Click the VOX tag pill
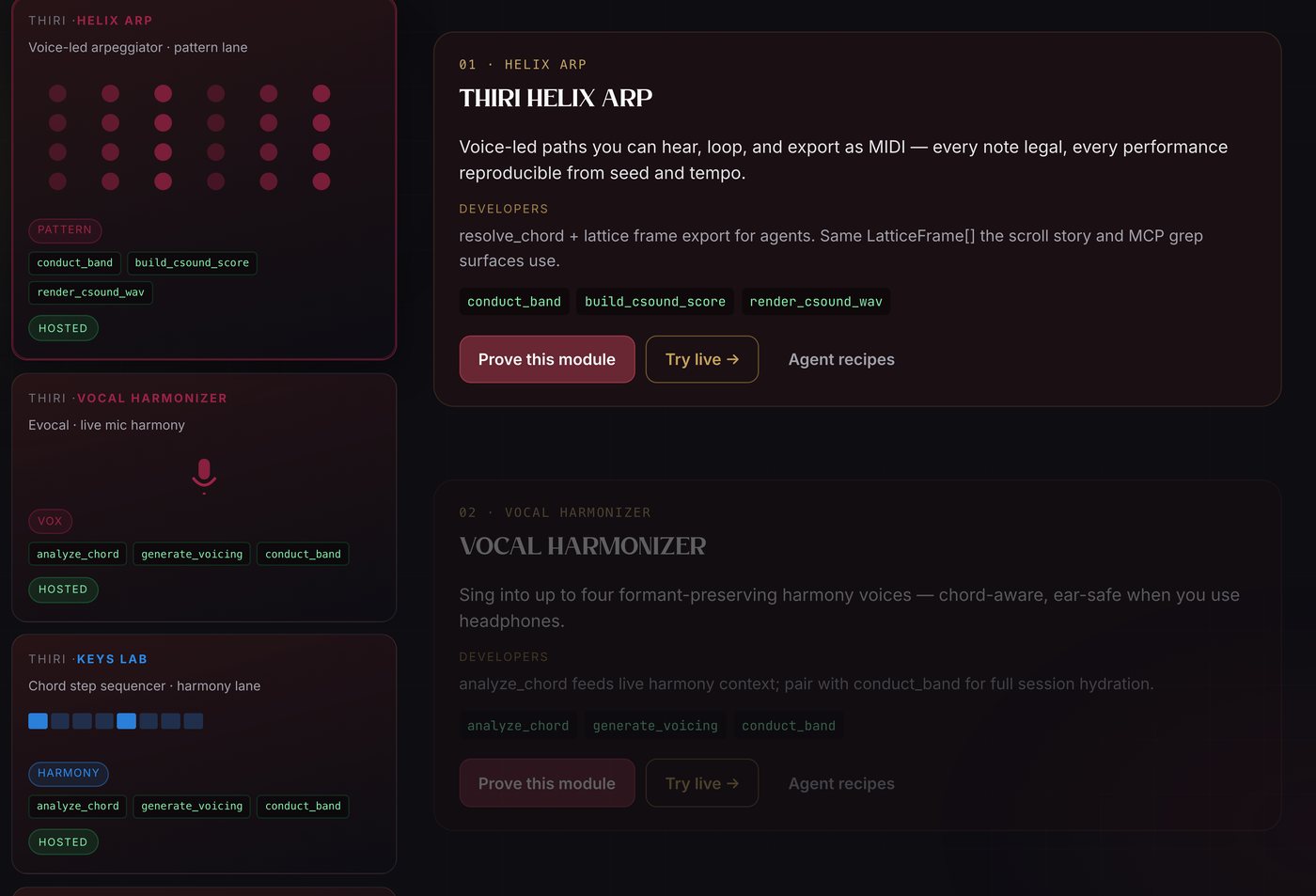Viewport: 1316px width, 896px height. (x=50, y=521)
